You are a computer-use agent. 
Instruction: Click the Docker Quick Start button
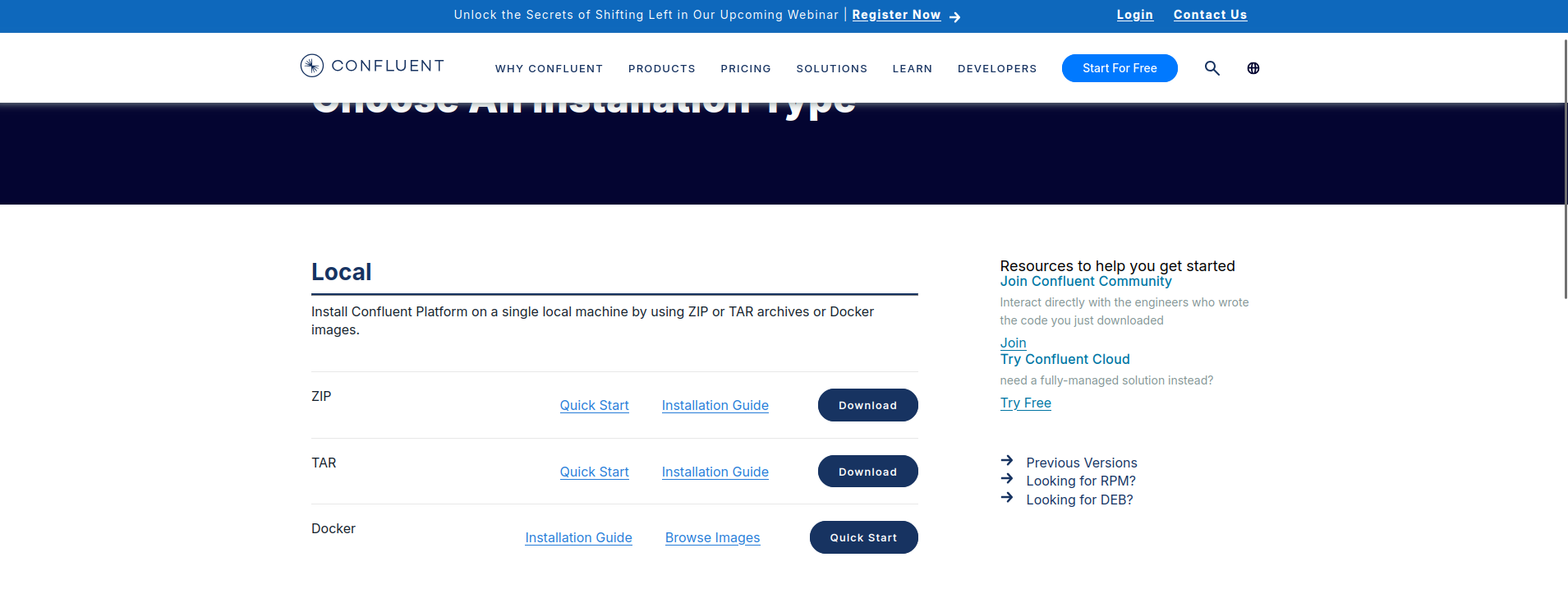pyautogui.click(x=863, y=537)
